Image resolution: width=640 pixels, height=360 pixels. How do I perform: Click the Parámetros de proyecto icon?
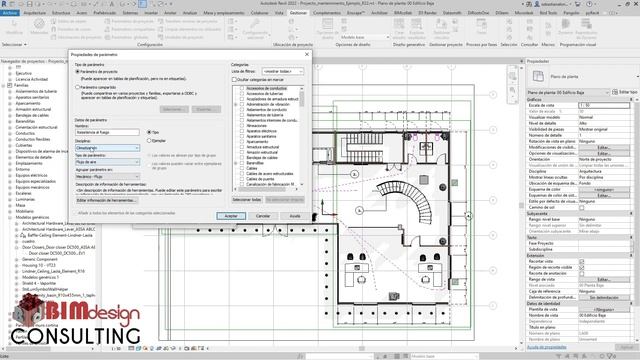[x=108, y=21]
